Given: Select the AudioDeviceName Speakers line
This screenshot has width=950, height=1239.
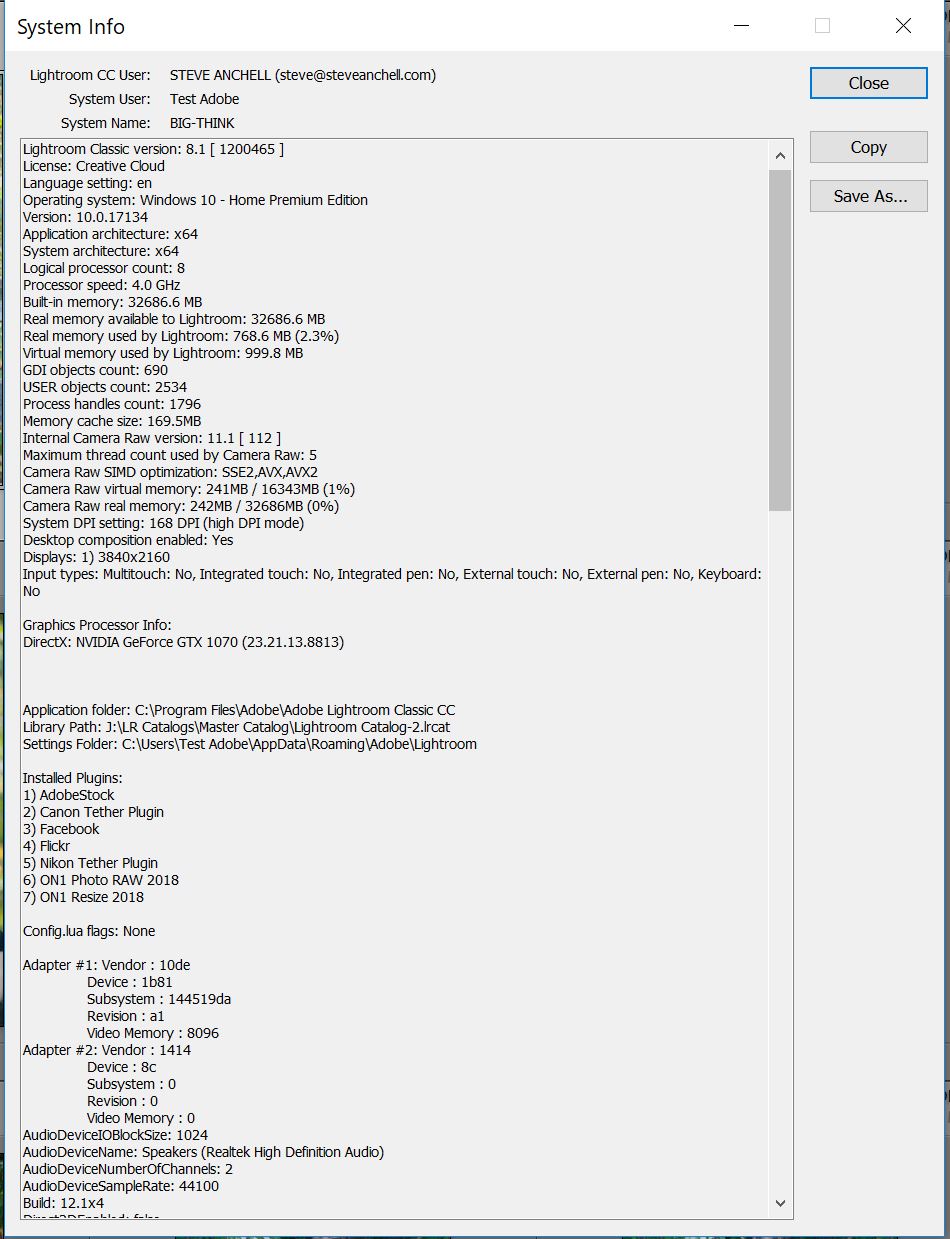Looking at the screenshot, I should click(203, 1152).
